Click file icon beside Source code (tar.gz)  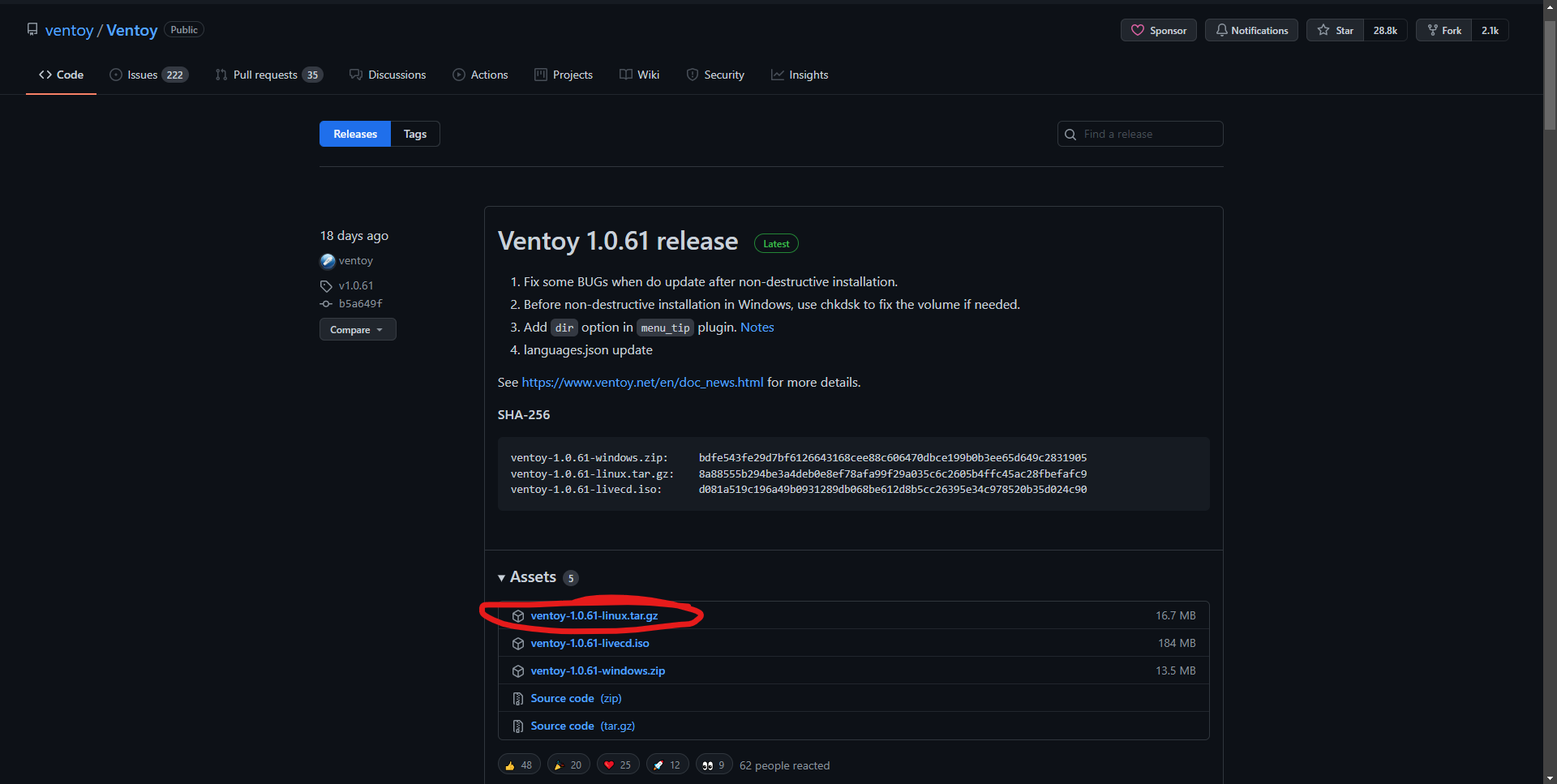[518, 726]
